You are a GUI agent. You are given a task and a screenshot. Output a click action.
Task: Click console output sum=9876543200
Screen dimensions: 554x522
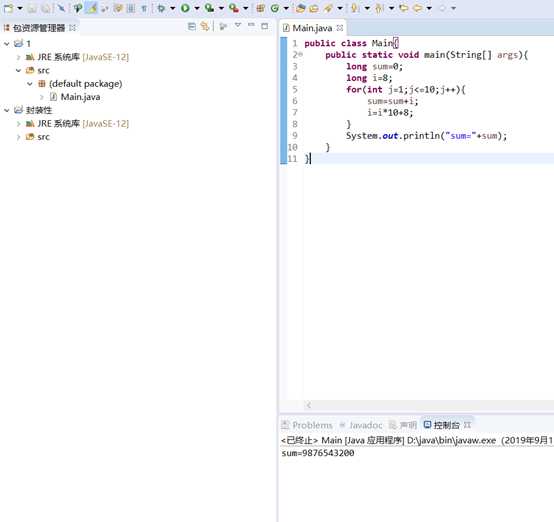(x=318, y=453)
